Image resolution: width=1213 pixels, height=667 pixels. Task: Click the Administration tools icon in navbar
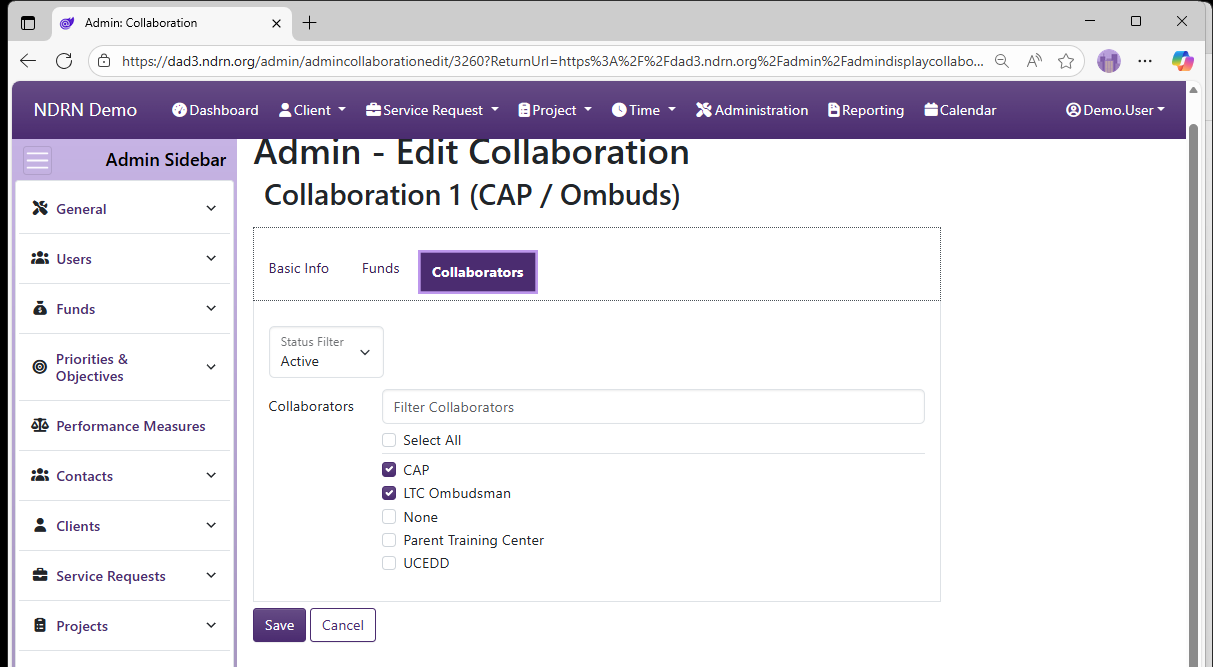703,110
